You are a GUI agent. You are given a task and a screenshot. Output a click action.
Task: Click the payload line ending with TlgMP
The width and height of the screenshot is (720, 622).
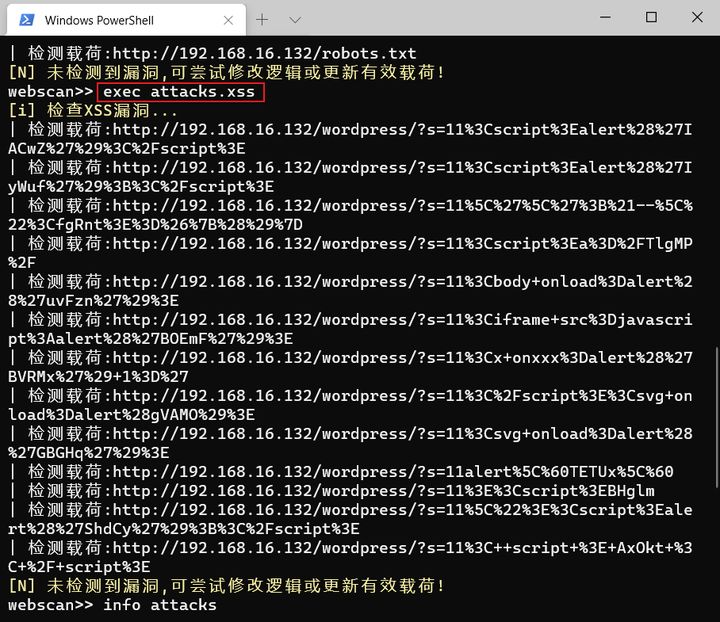pyautogui.click(x=350, y=253)
